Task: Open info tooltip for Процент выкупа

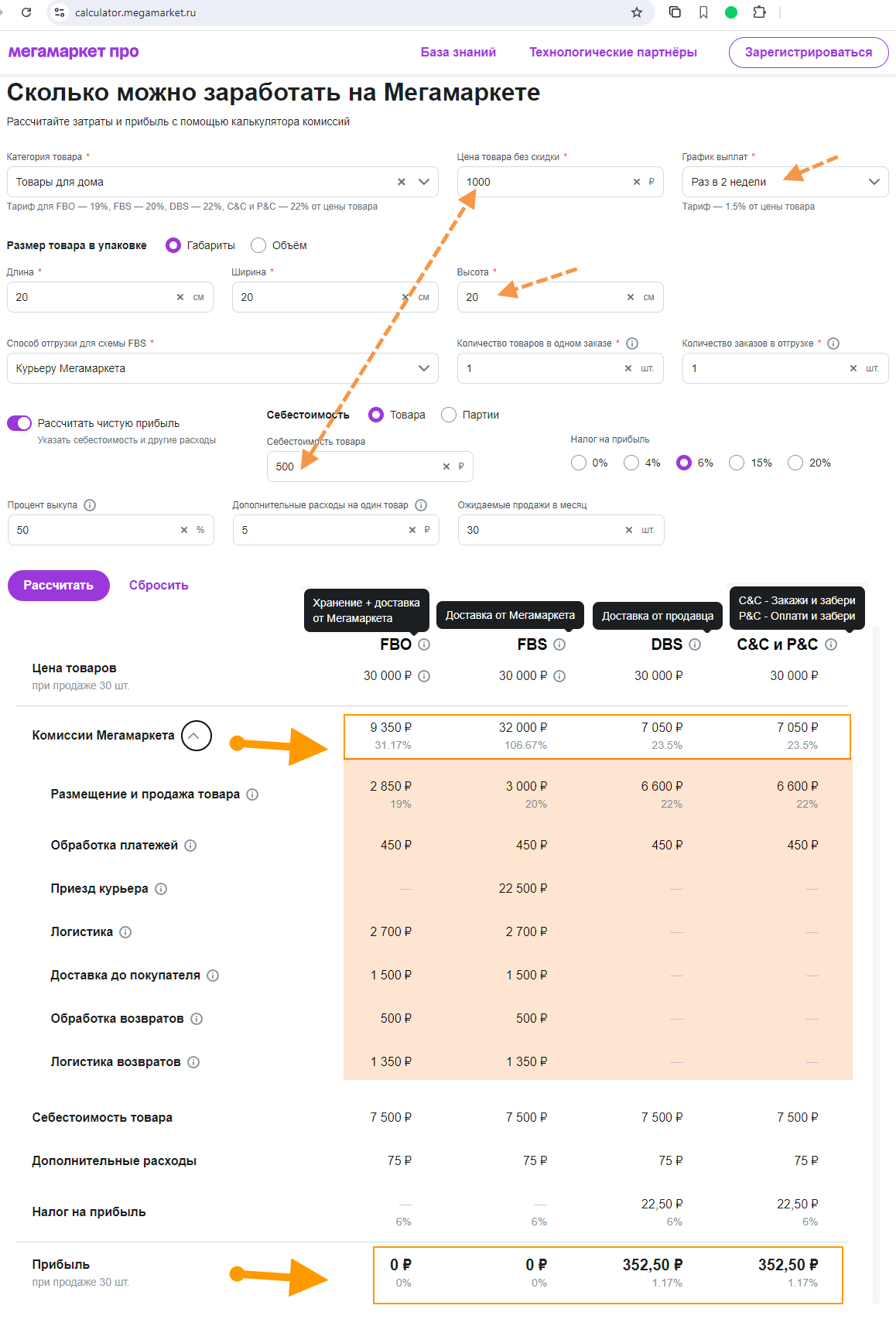Action: tap(90, 505)
